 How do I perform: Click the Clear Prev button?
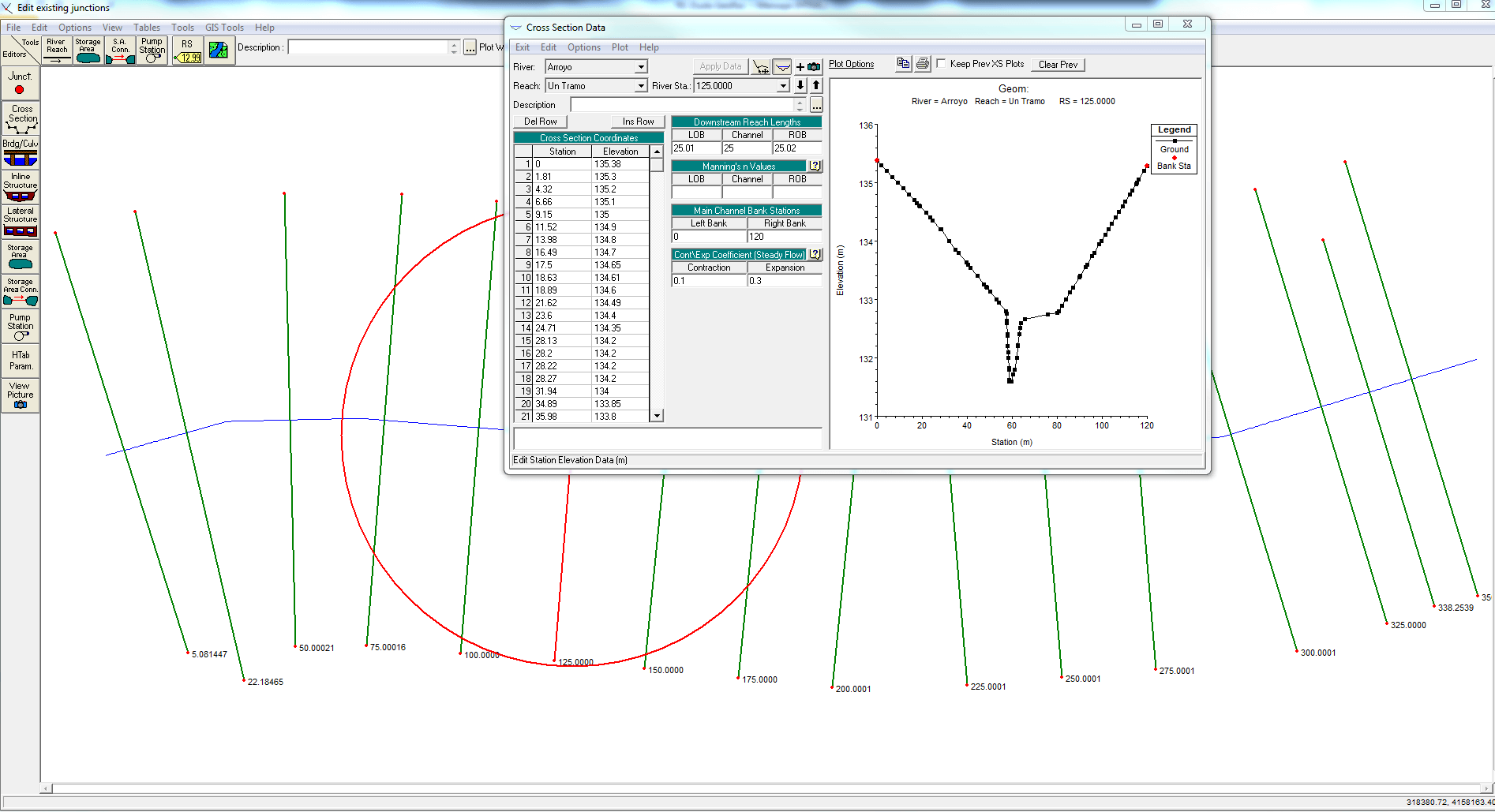(1058, 65)
